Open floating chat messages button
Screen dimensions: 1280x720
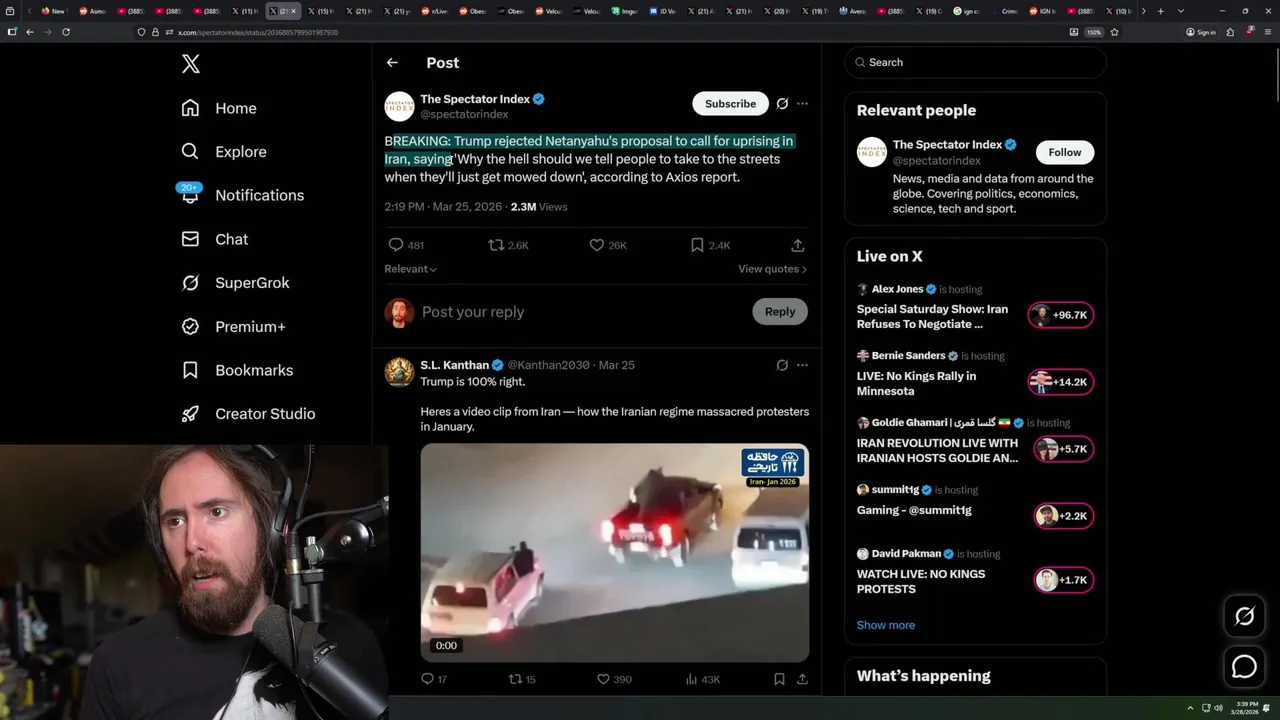(1244, 666)
